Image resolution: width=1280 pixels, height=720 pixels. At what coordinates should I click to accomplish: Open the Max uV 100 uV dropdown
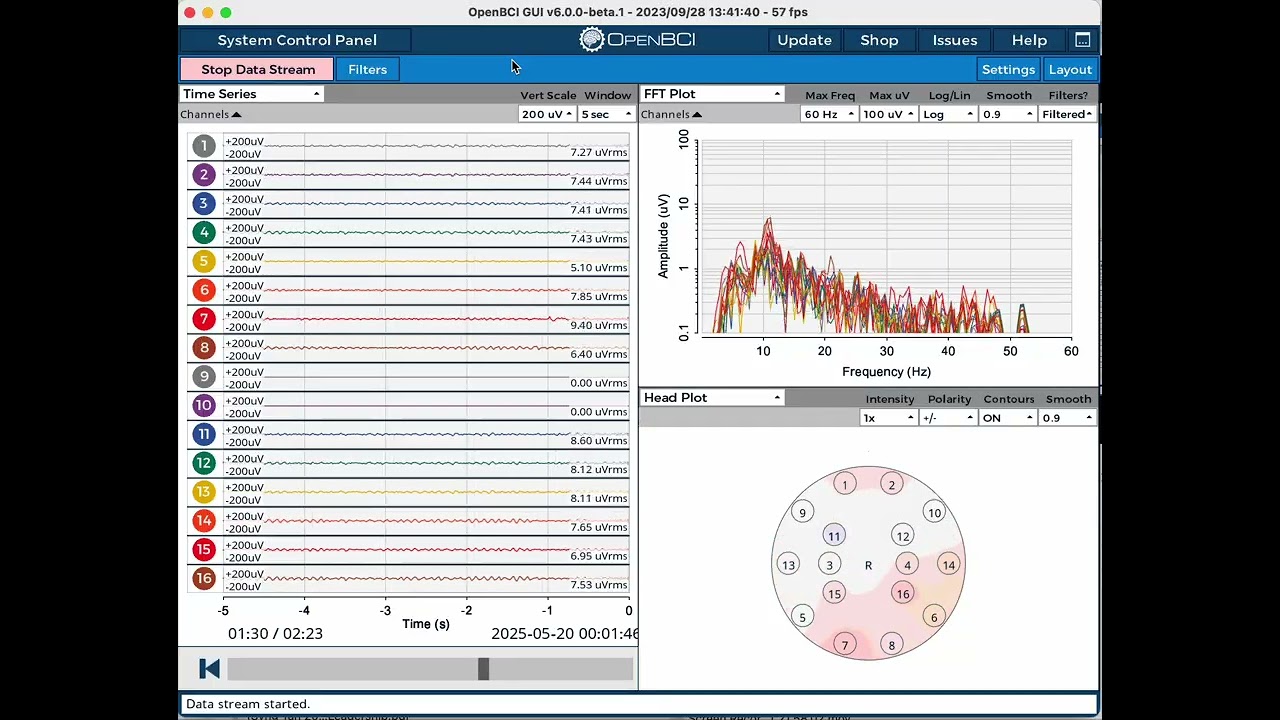point(889,114)
